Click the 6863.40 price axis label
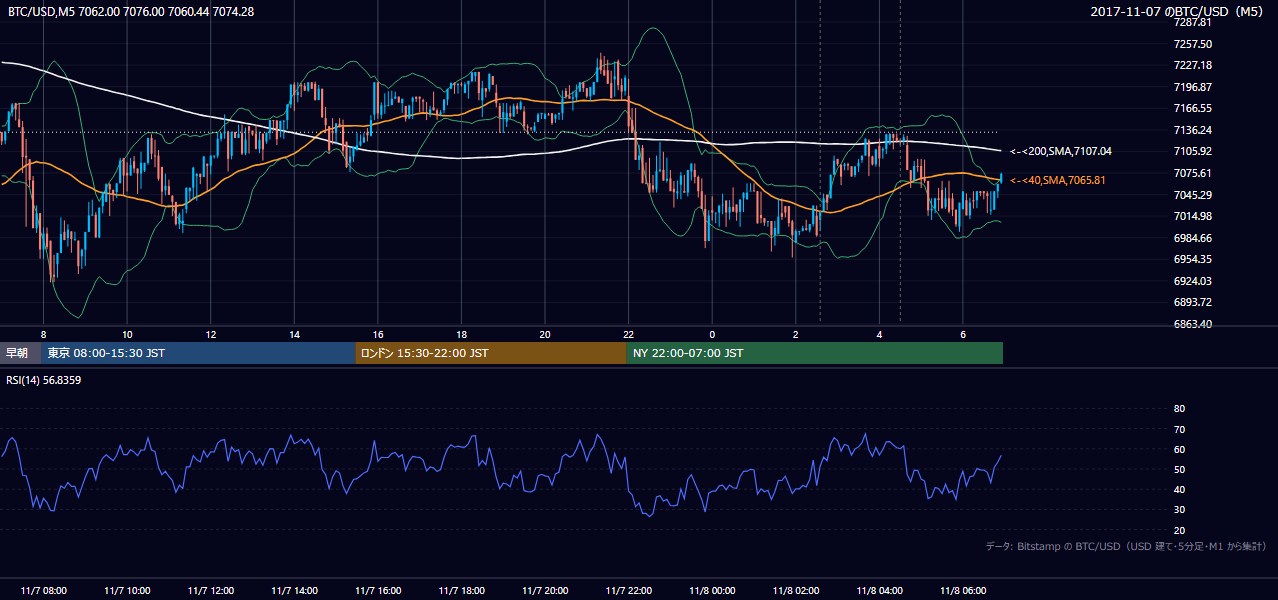Image resolution: width=1278 pixels, height=600 pixels. coord(1193,324)
